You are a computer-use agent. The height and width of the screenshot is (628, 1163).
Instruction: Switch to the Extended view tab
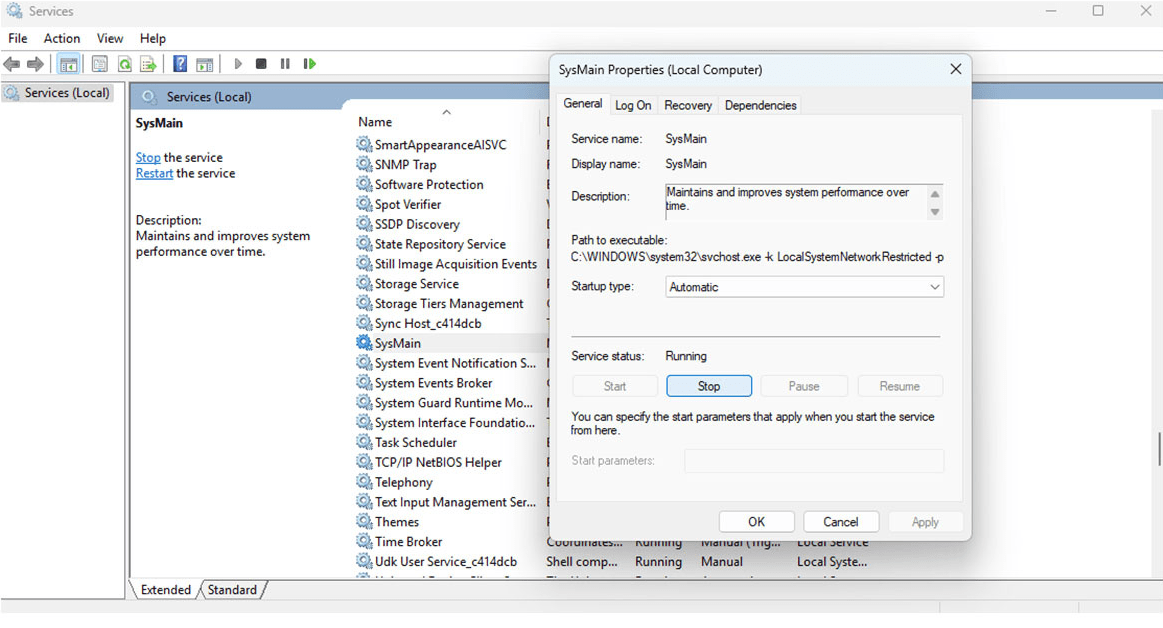165,589
